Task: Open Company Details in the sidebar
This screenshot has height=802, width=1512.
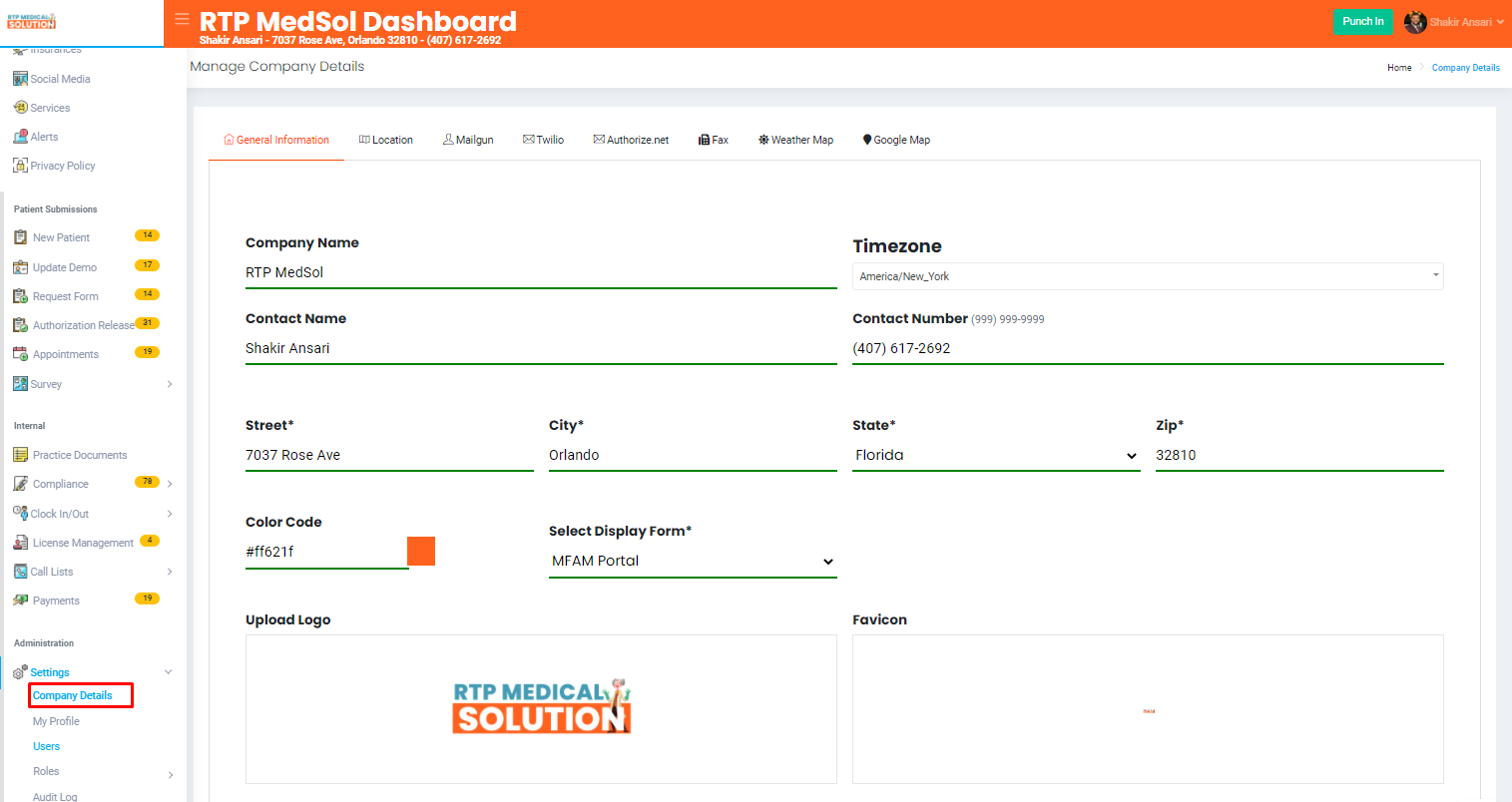Action: pyautogui.click(x=73, y=695)
